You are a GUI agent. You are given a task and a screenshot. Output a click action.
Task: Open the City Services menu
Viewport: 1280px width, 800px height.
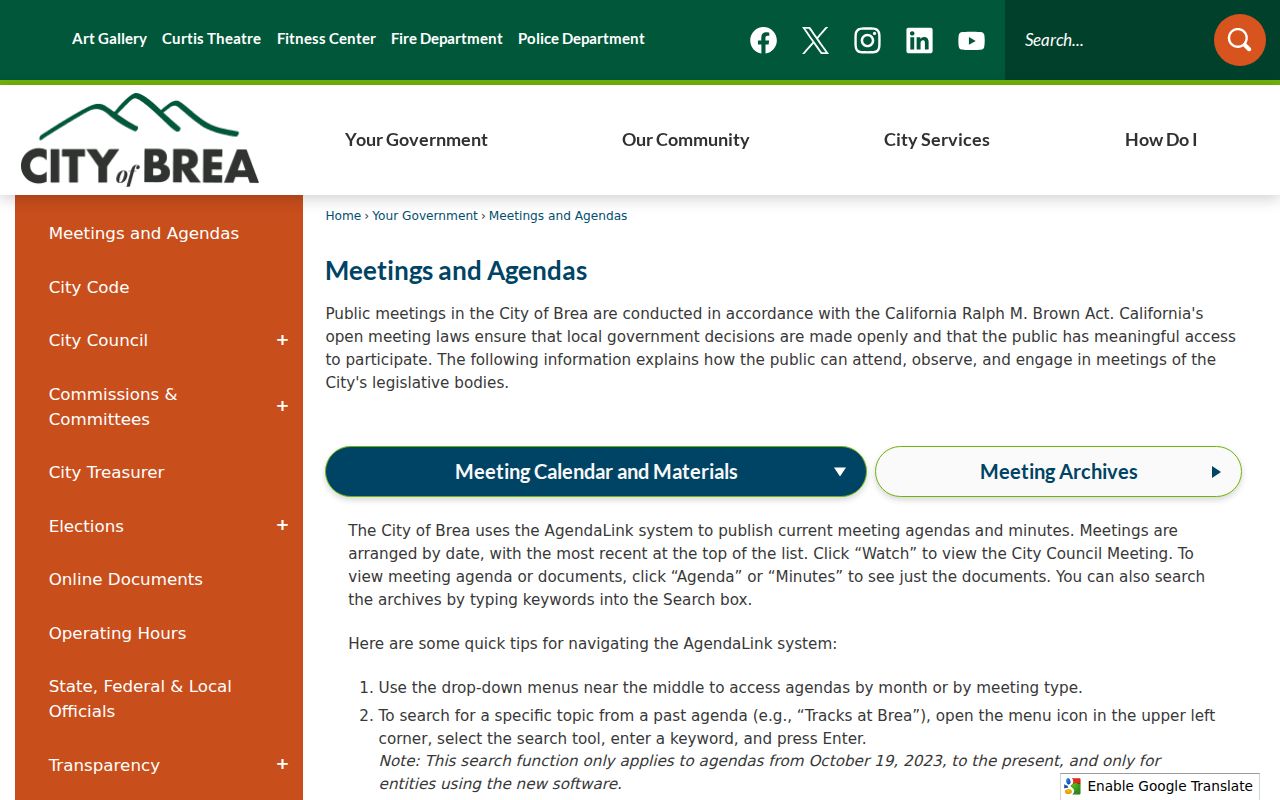pos(937,140)
